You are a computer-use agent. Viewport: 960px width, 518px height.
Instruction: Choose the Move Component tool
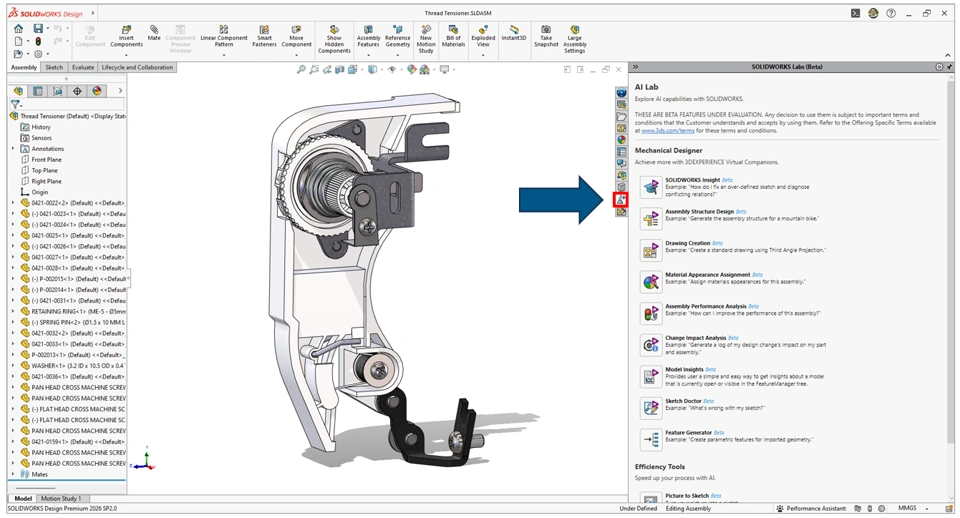pyautogui.click(x=296, y=36)
